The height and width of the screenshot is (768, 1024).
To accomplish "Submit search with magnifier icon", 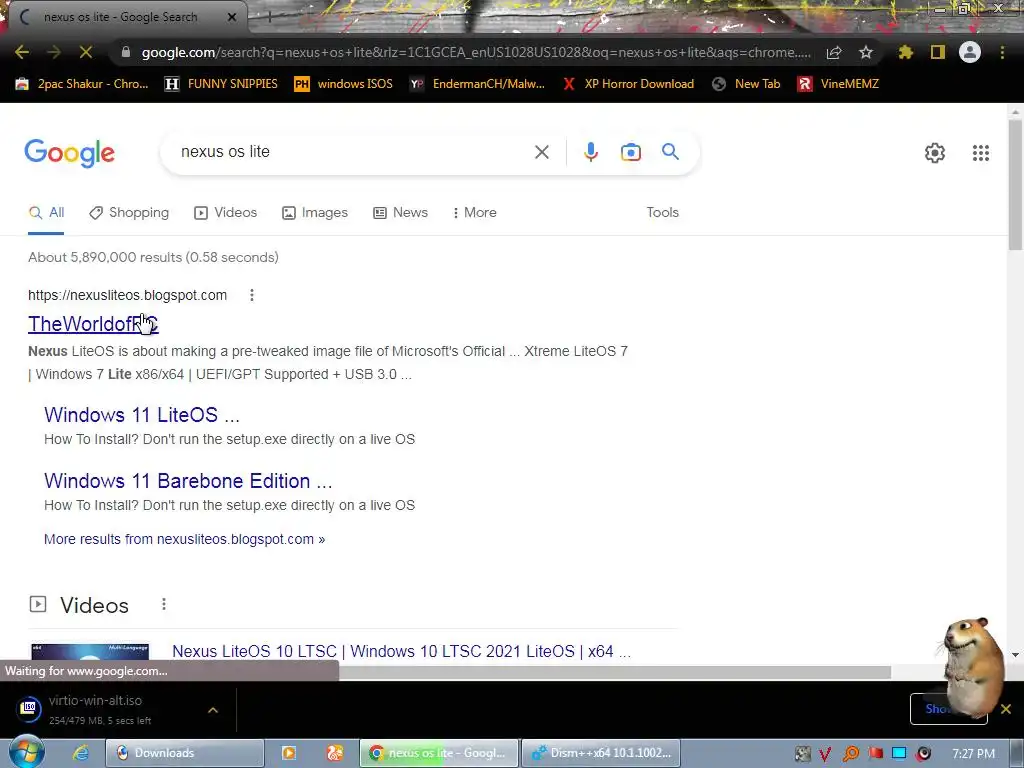I will click(670, 152).
